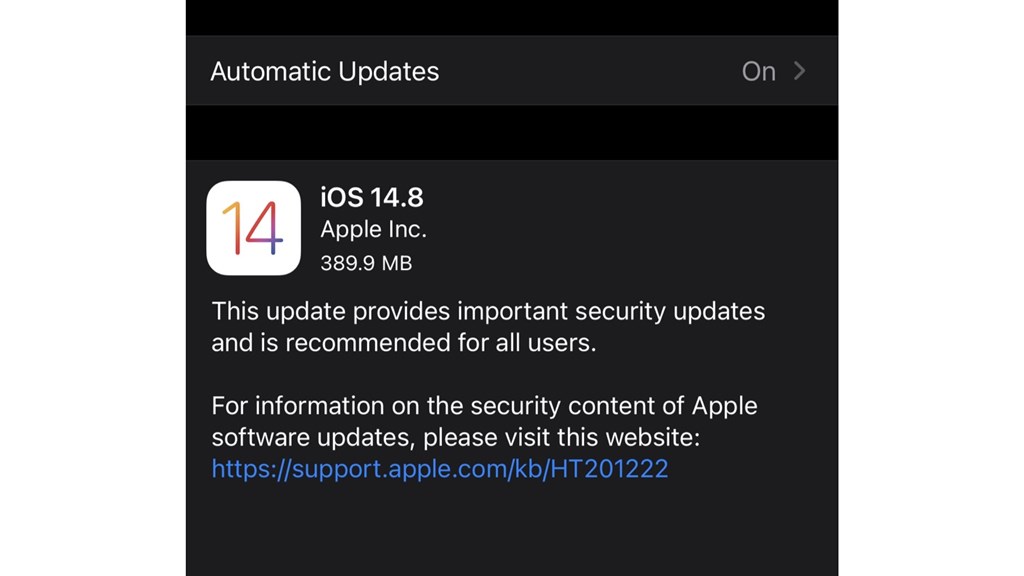This screenshot has height=576, width=1024.
Task: Click the line starting 'For information on the security'
Action: point(484,406)
